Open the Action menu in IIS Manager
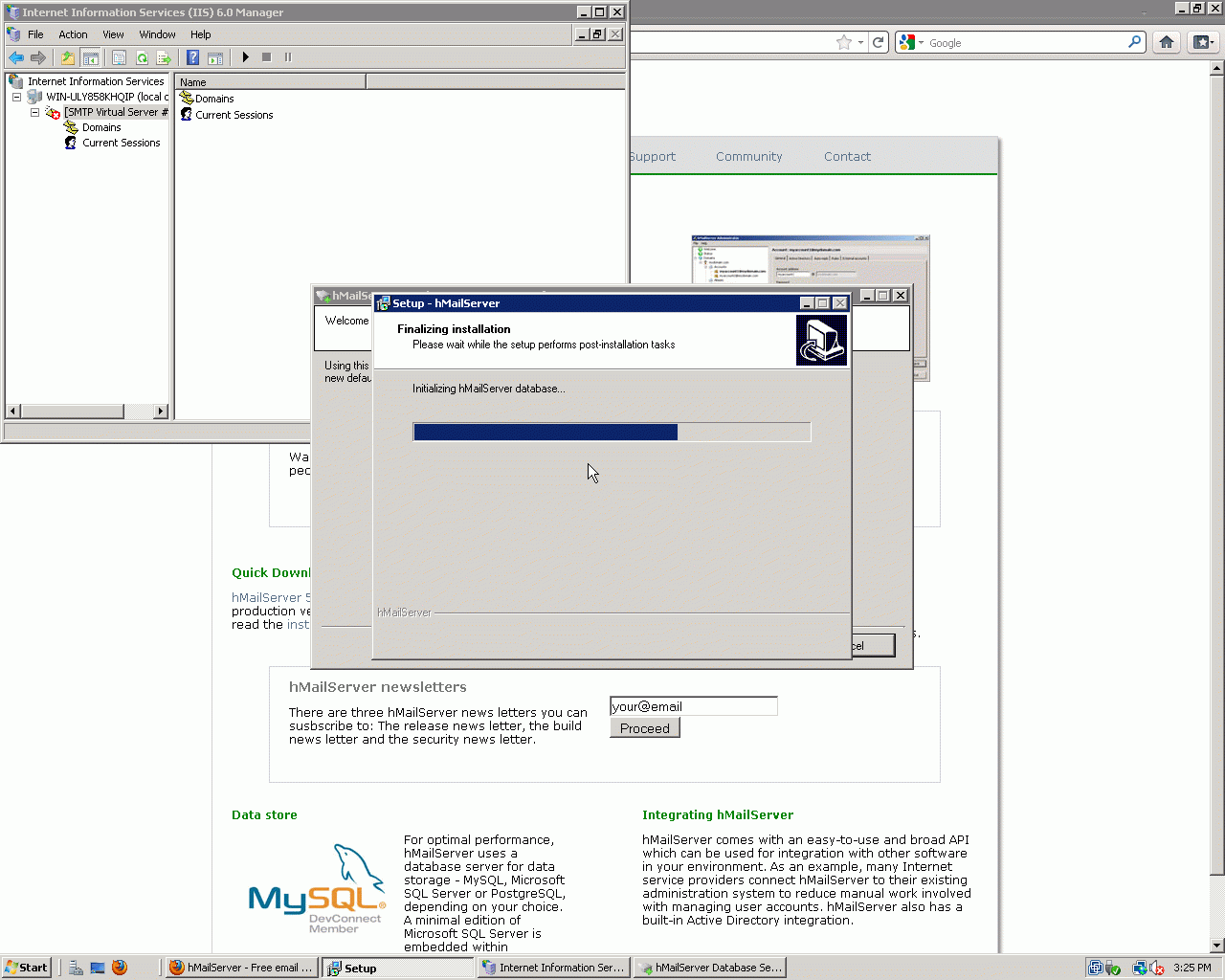1225x980 pixels. click(x=73, y=34)
